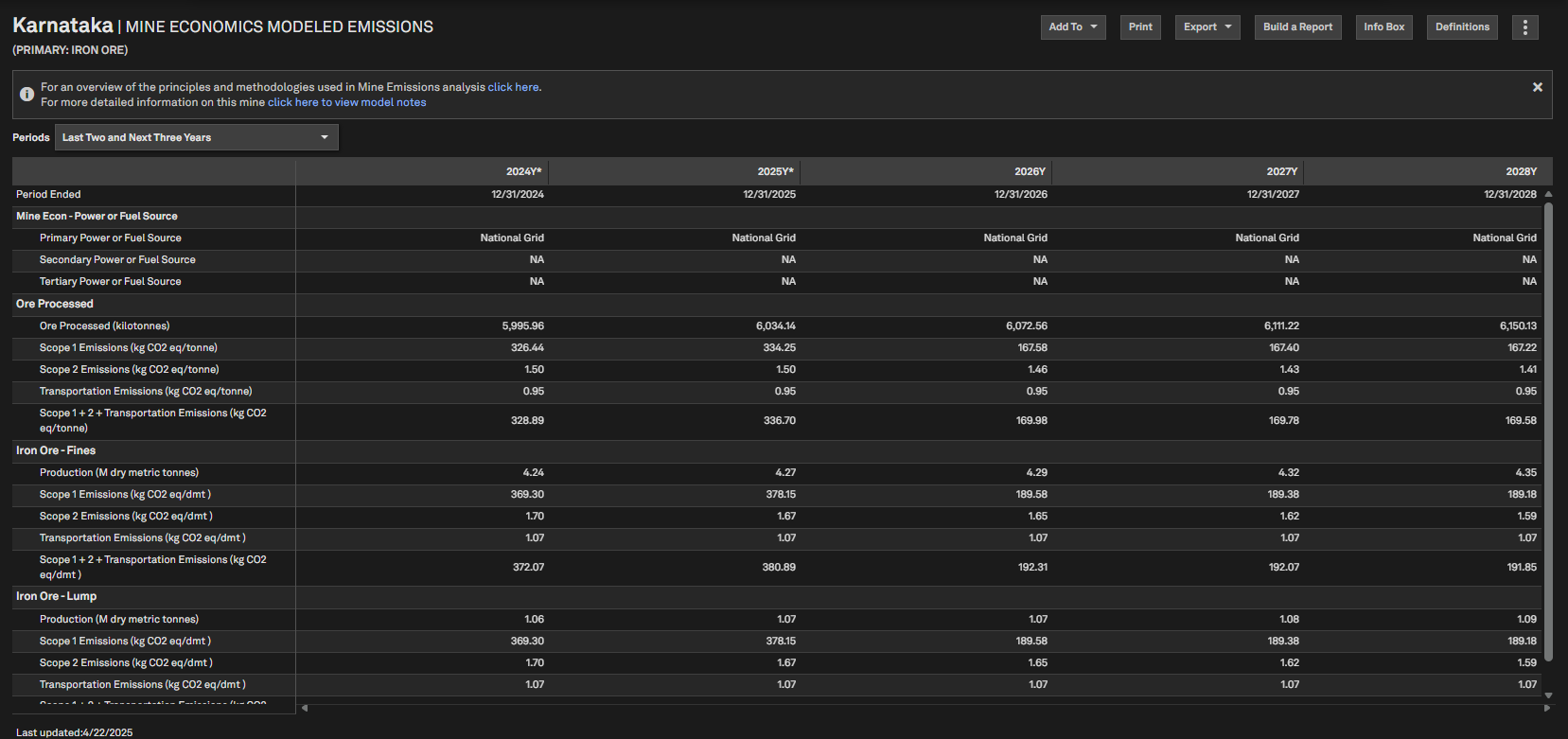
Task: Click the Print button
Action: pos(1140,27)
